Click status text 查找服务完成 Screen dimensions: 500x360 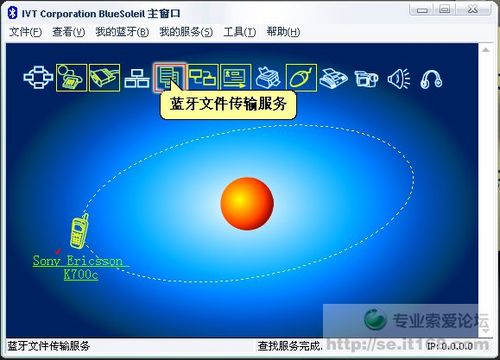(x=289, y=346)
